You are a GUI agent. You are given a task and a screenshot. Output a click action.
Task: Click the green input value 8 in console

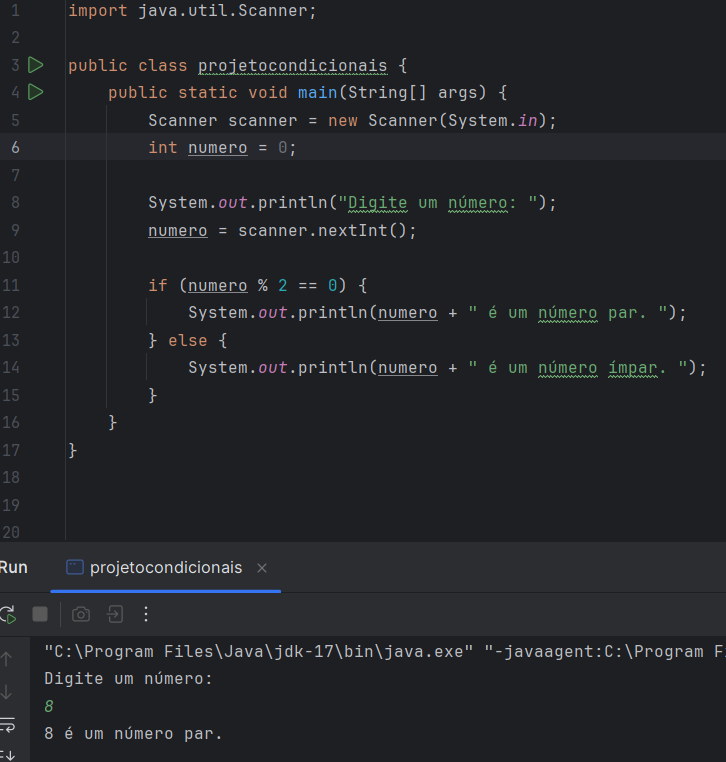coord(49,706)
